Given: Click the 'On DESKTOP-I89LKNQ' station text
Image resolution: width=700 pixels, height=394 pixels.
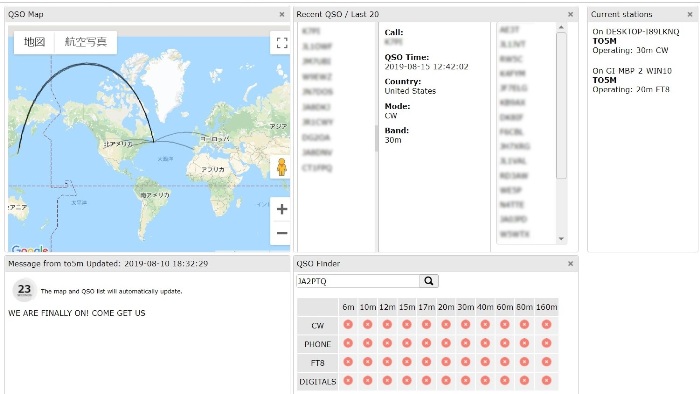Looking at the screenshot, I should (636, 32).
